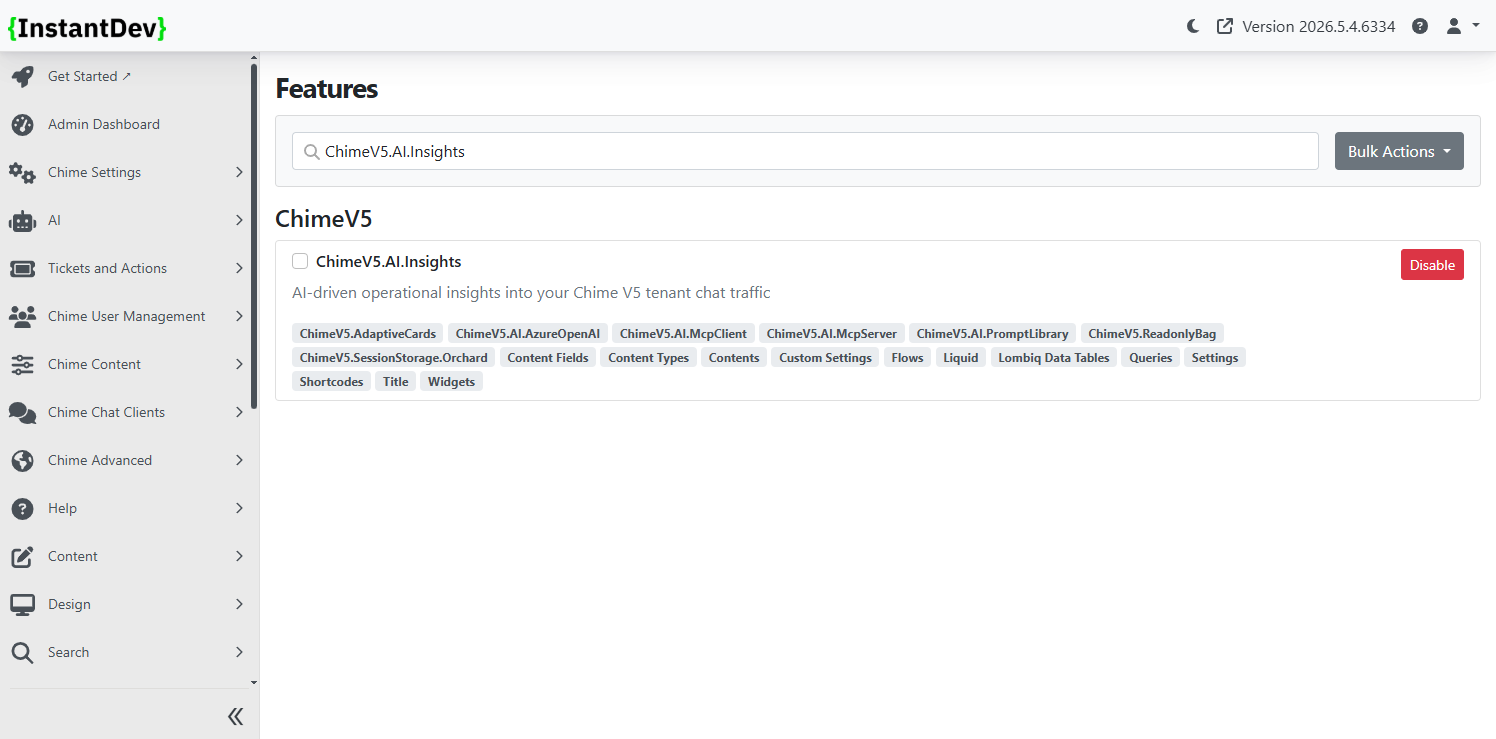This screenshot has width=1496, height=739.
Task: Click the Content Fields tag
Action: coord(548,357)
